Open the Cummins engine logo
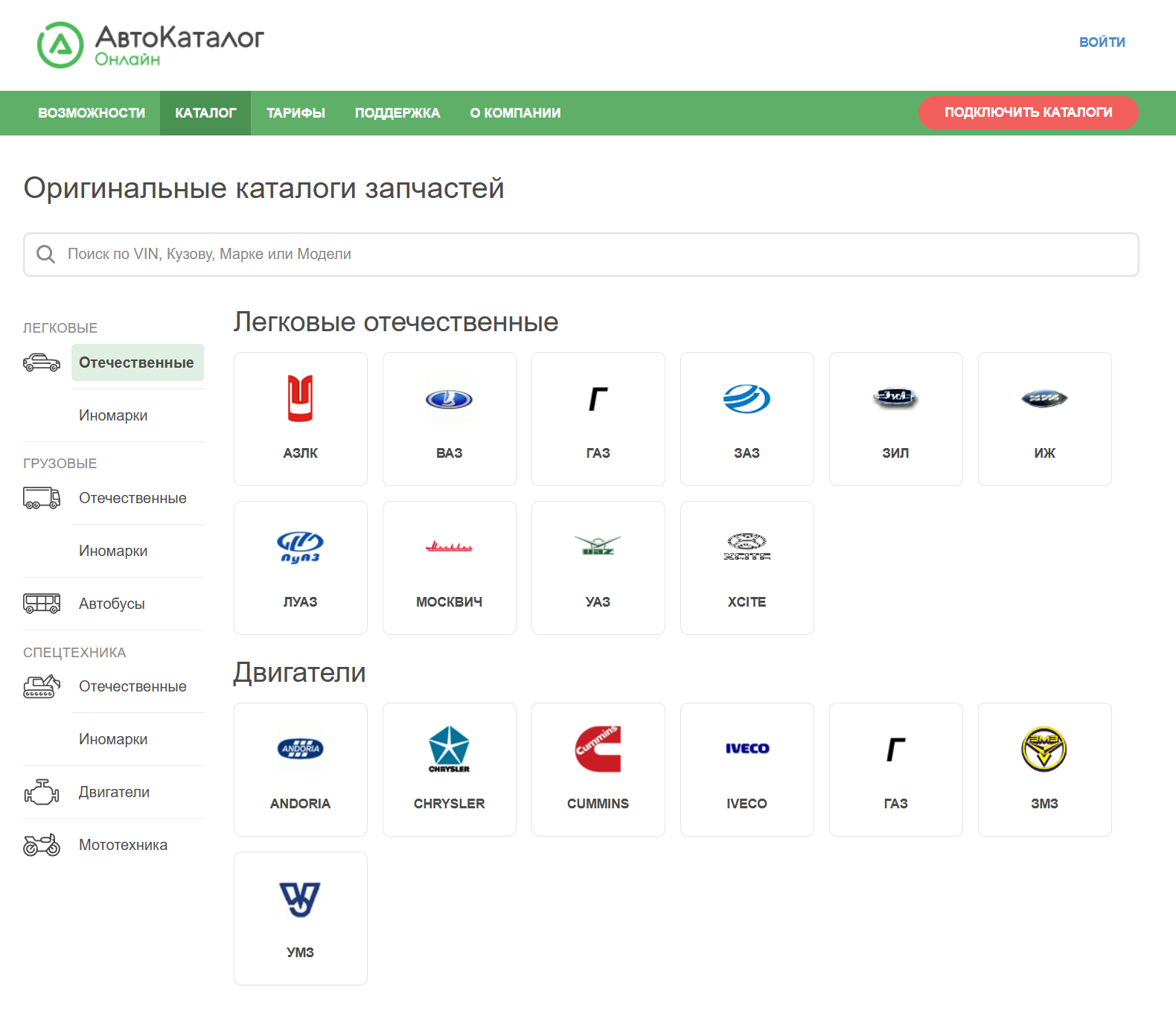The height and width of the screenshot is (1016, 1176). (598, 749)
